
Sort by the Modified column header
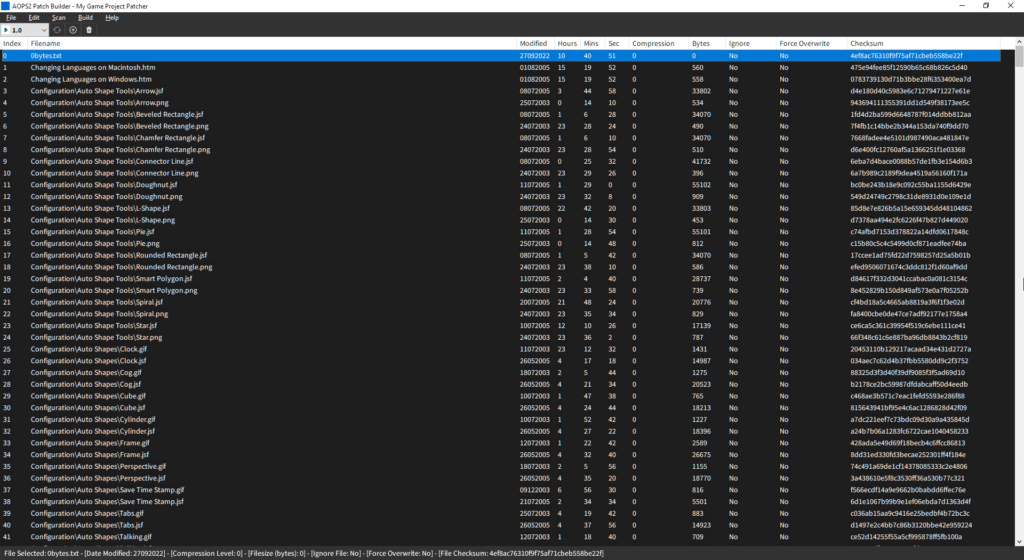[533, 44]
